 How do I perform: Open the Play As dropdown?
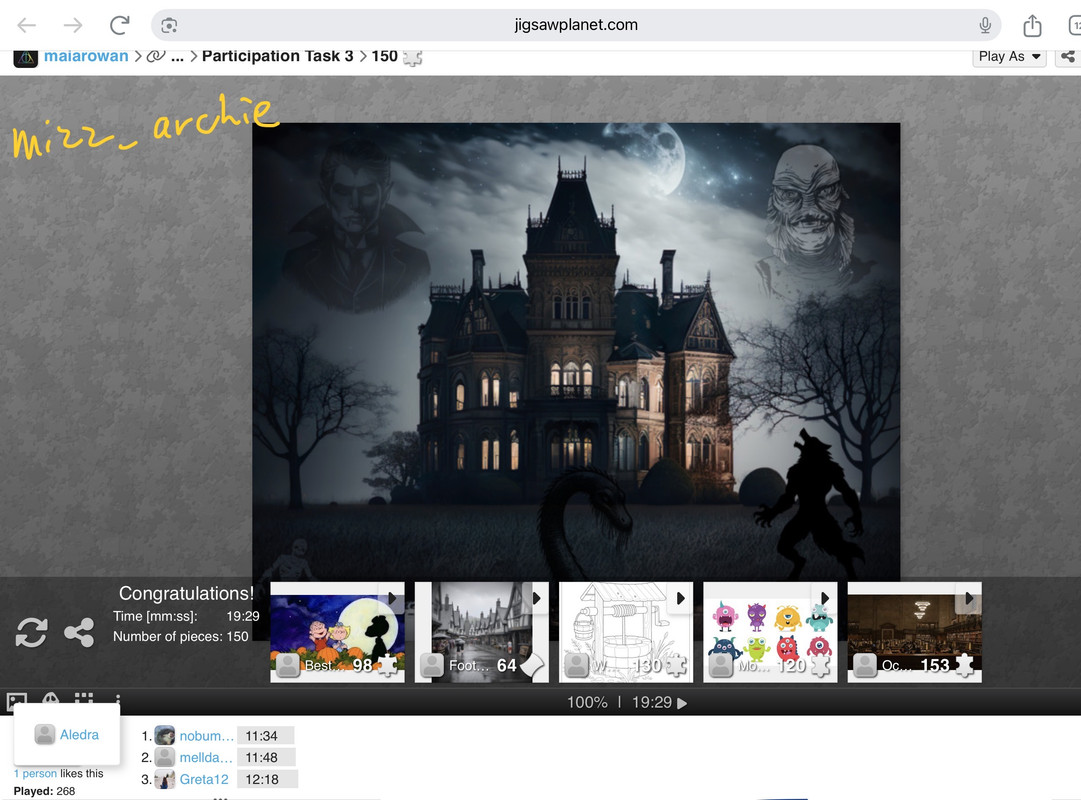click(x=1009, y=57)
